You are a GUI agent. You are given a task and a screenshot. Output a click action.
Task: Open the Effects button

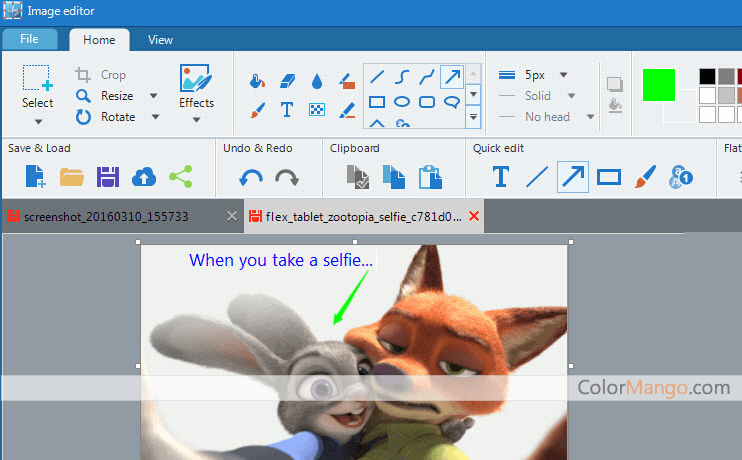pos(196,87)
